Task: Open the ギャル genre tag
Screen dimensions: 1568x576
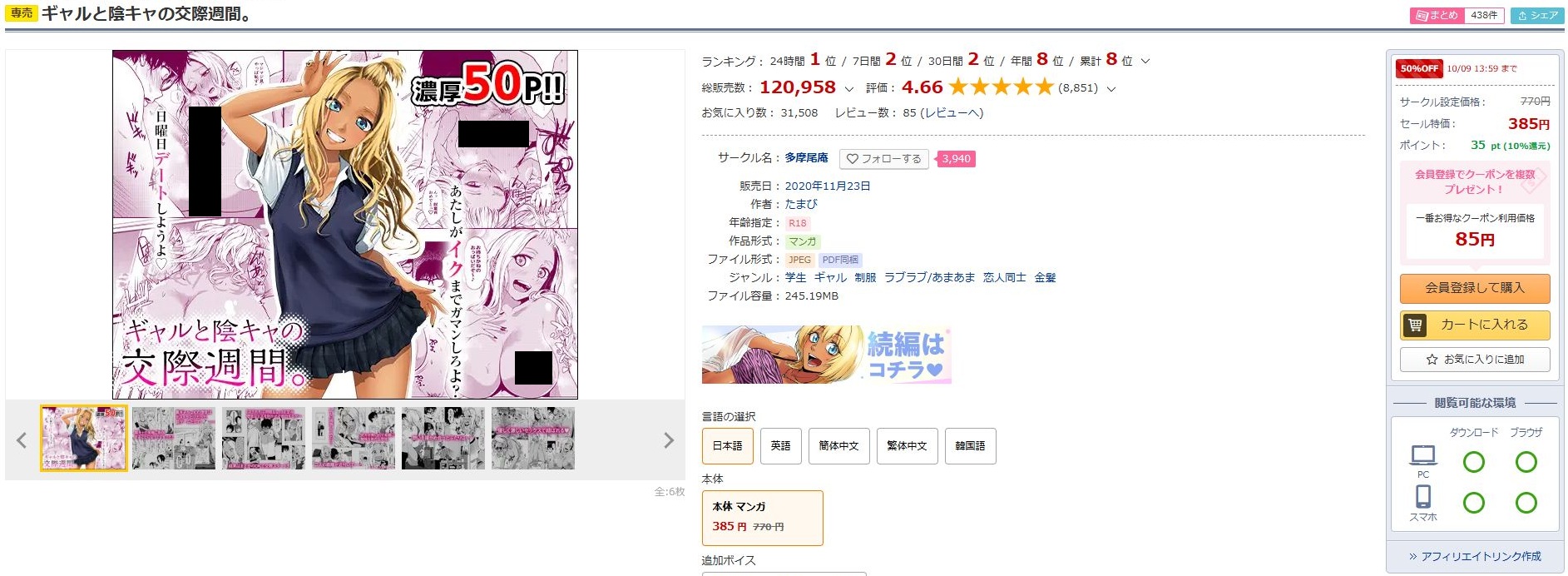Action: coord(830,277)
